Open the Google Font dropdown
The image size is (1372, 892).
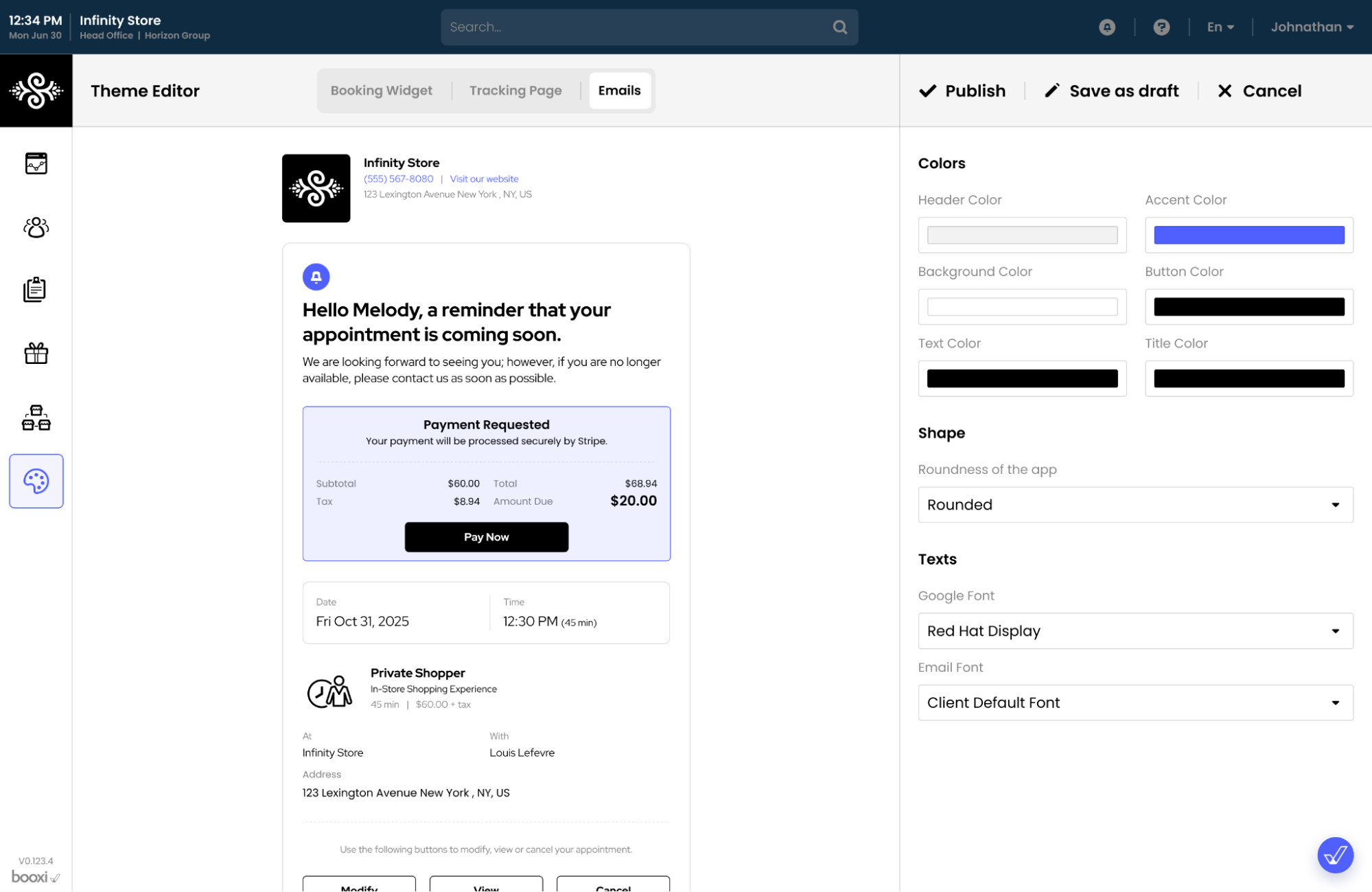click(1135, 631)
